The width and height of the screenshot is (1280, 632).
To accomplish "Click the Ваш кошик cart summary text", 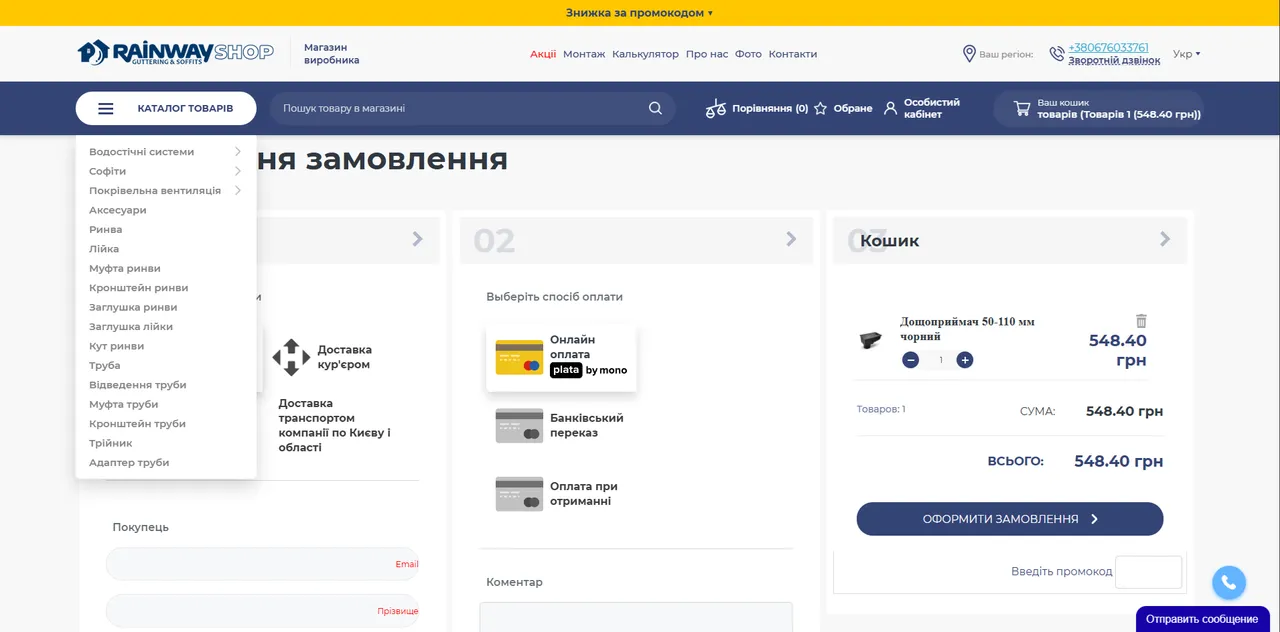I will 1119,108.
